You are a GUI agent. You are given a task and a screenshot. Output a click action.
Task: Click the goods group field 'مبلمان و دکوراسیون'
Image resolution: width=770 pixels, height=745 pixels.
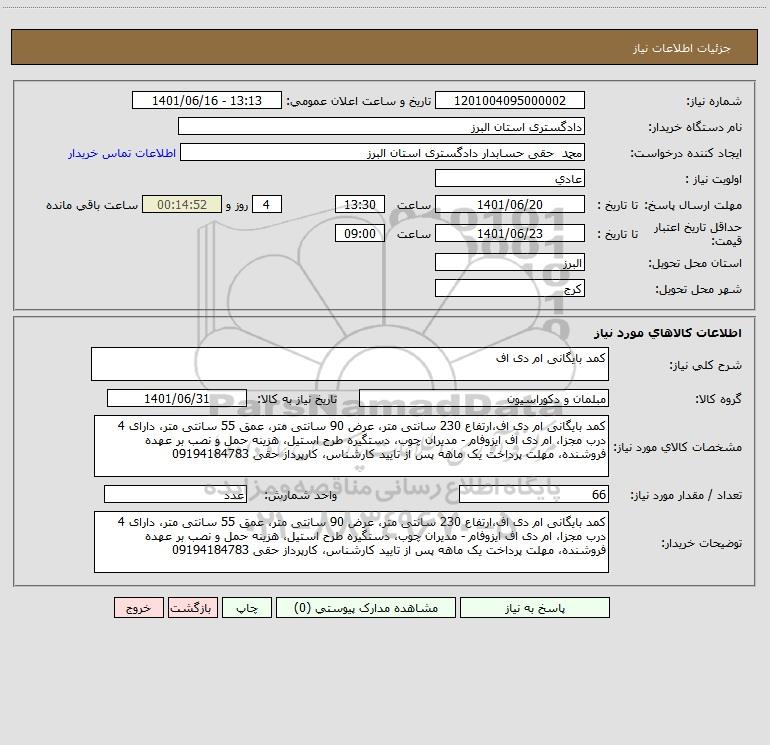pos(484,398)
